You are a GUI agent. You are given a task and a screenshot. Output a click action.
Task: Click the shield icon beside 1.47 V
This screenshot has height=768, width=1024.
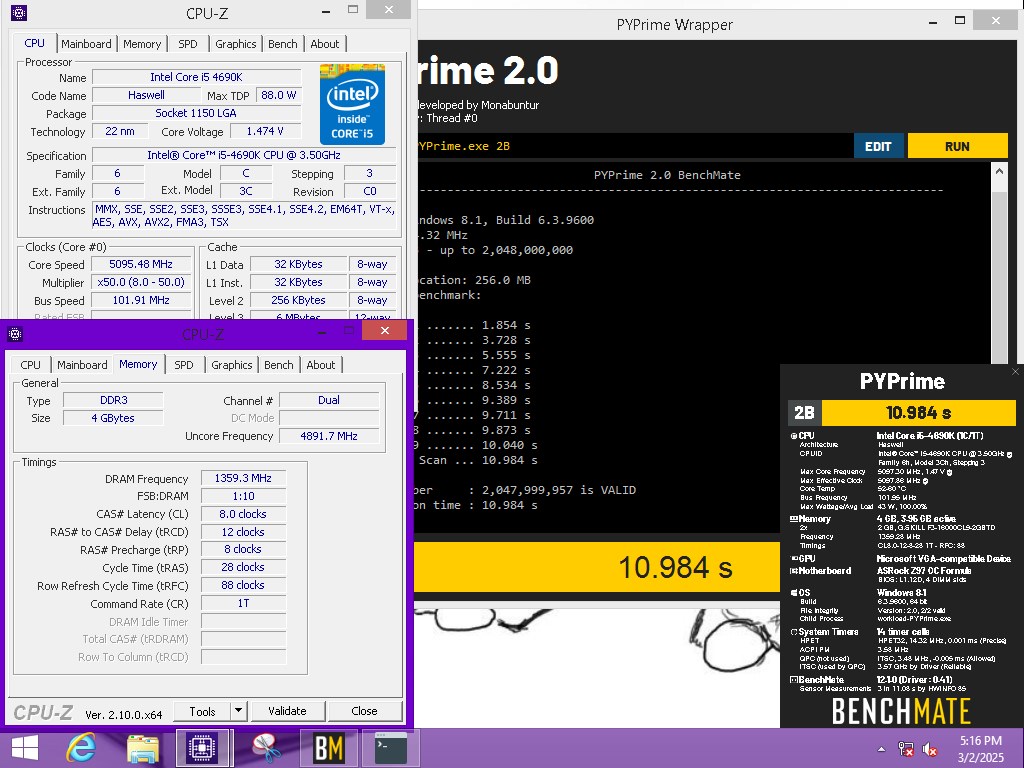click(949, 472)
